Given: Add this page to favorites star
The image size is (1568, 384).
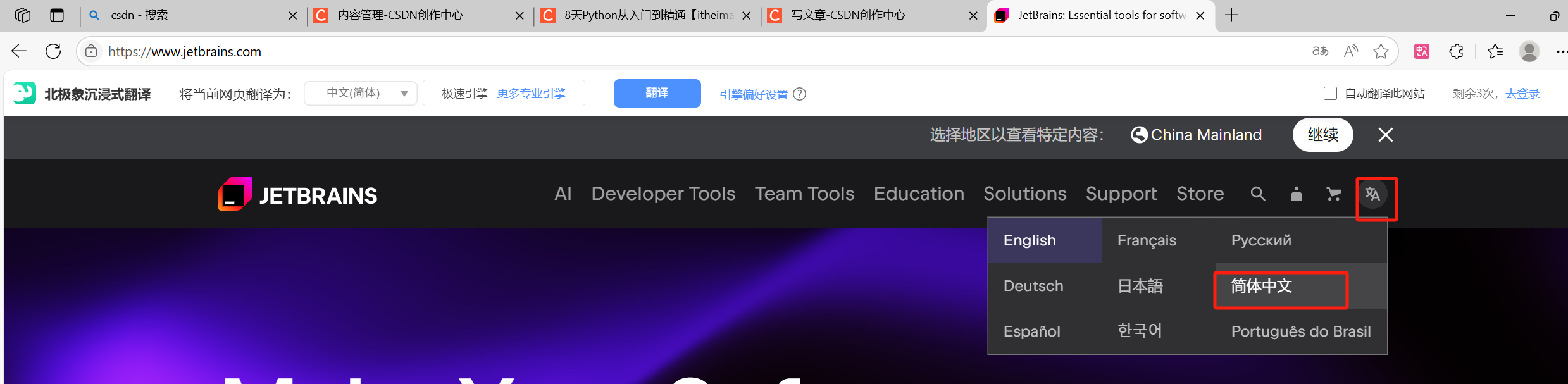Looking at the screenshot, I should [x=1381, y=51].
